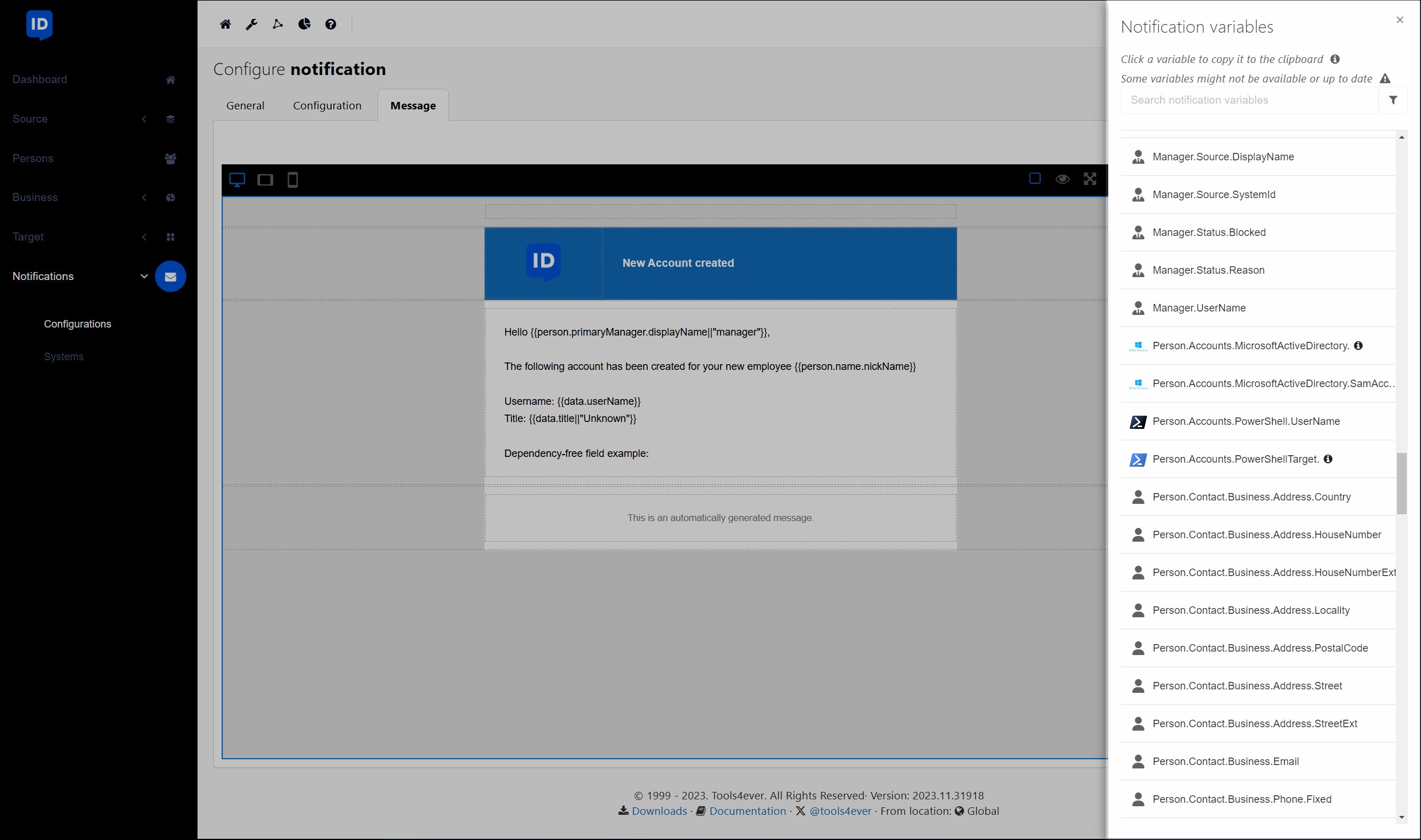The width and height of the screenshot is (1421, 840).
Task: Open Configurations under Notifications
Action: pos(77,324)
